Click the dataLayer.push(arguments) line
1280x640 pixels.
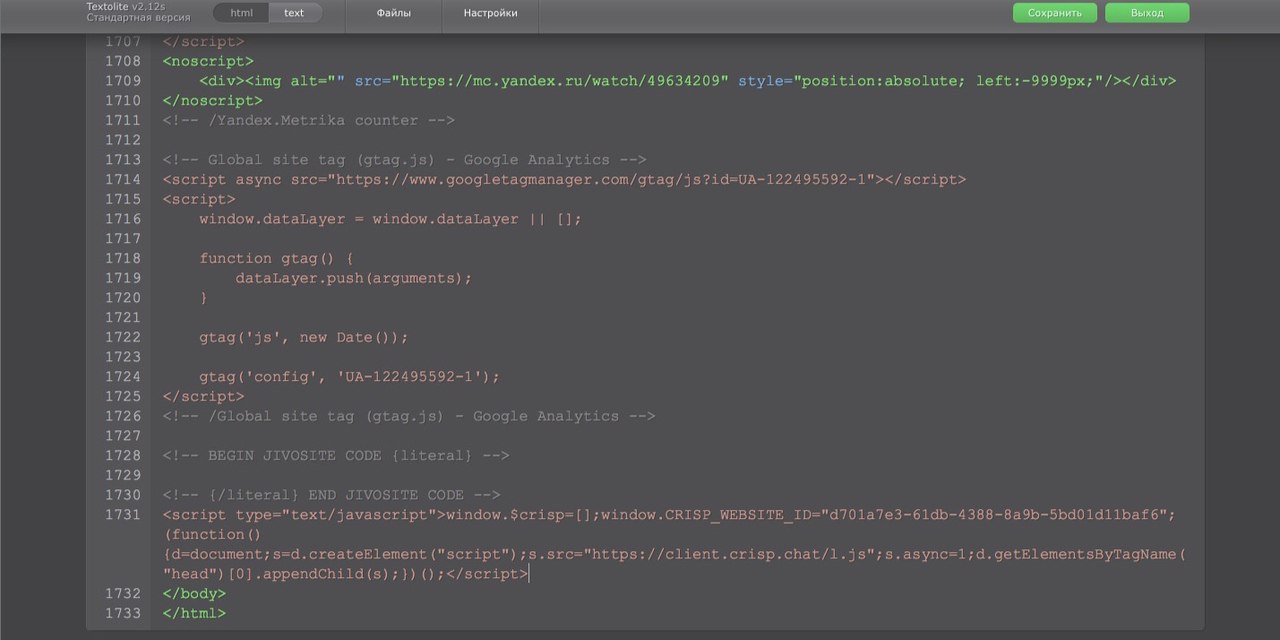tap(353, 278)
